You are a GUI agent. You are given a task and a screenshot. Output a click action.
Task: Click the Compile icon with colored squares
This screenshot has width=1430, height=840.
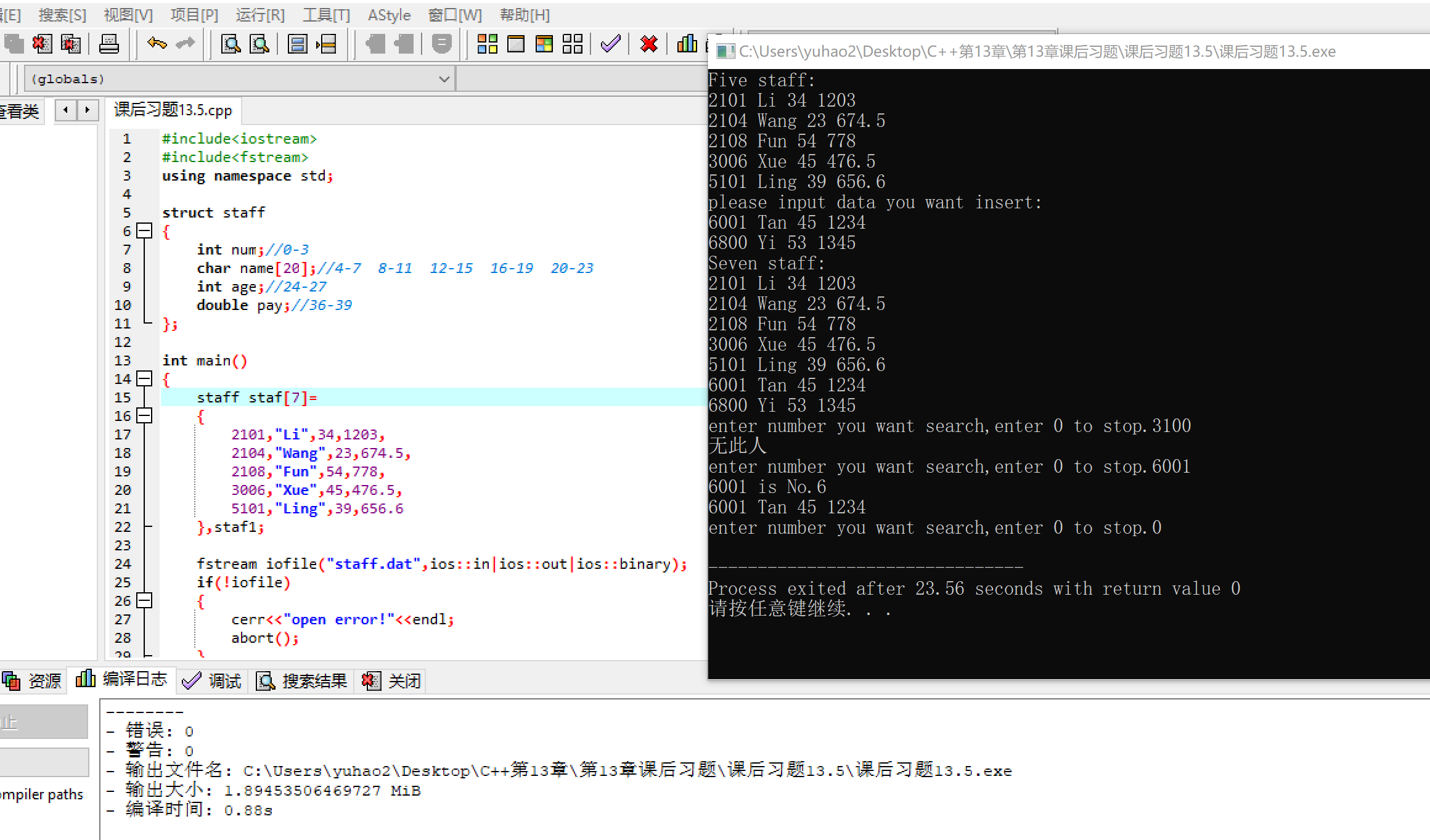coord(487,44)
